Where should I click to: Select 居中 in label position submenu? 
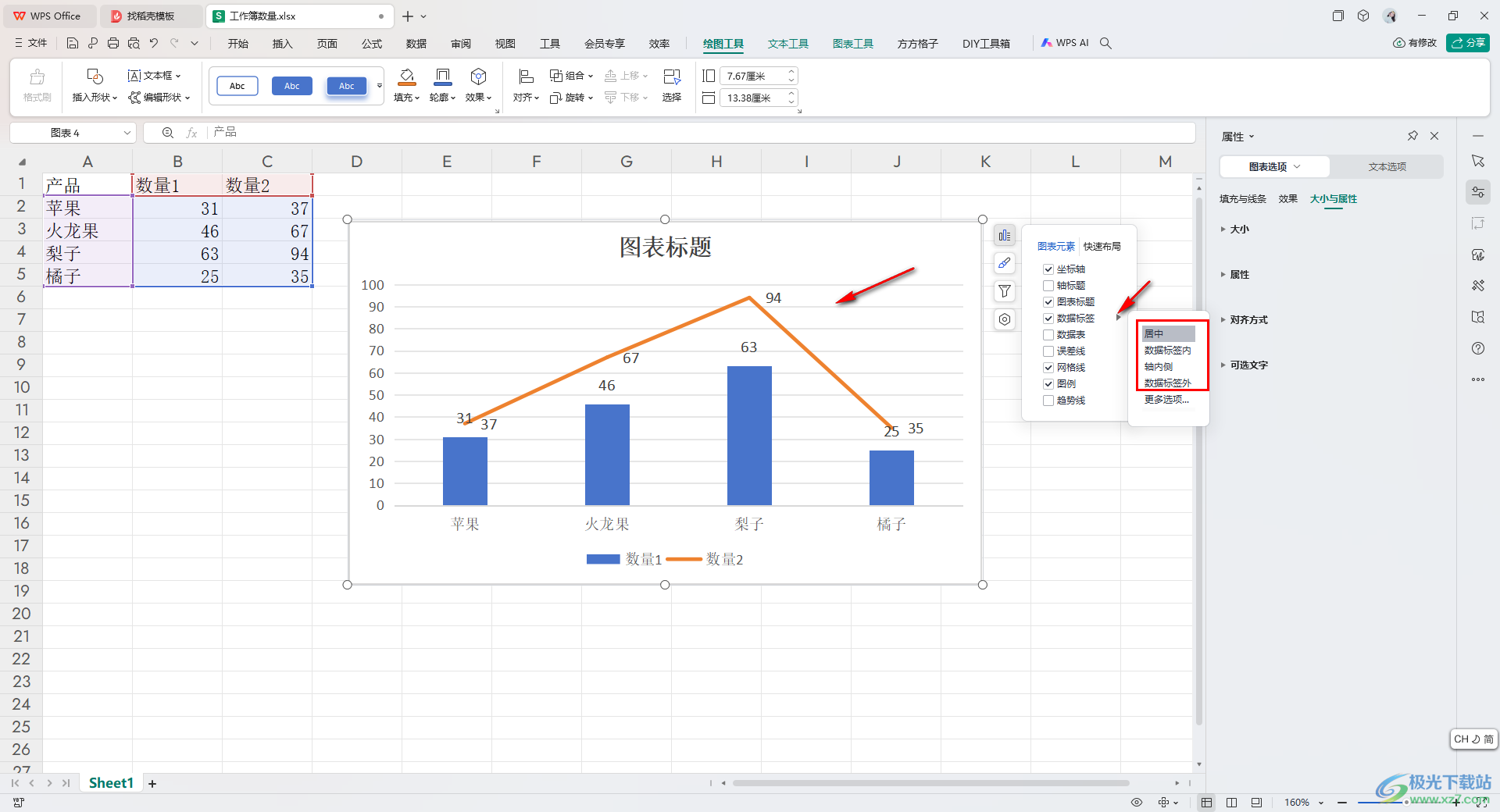[1168, 334]
